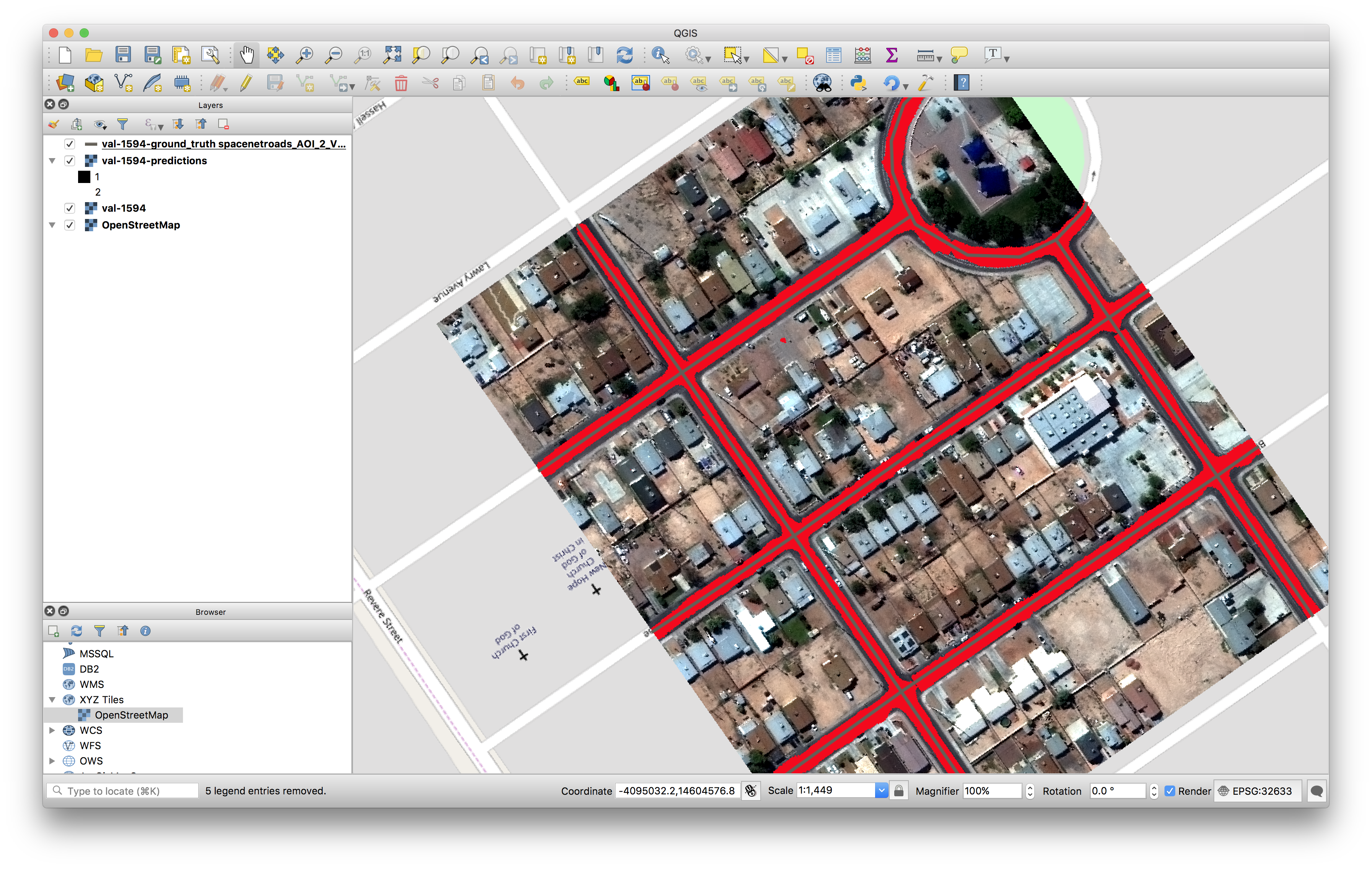Open the Scale dropdown list
This screenshot has width=1372, height=869.
pos(881,791)
